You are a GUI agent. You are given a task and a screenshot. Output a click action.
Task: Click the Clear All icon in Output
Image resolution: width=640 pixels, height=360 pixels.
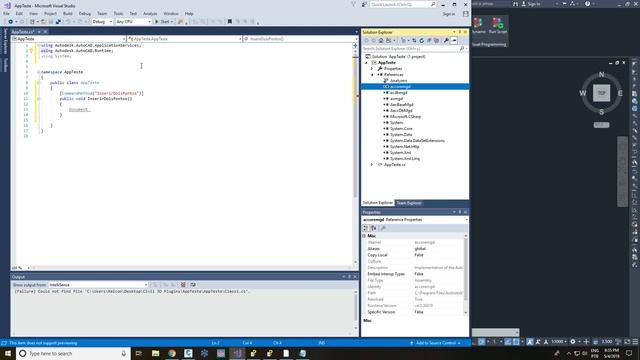183,284
